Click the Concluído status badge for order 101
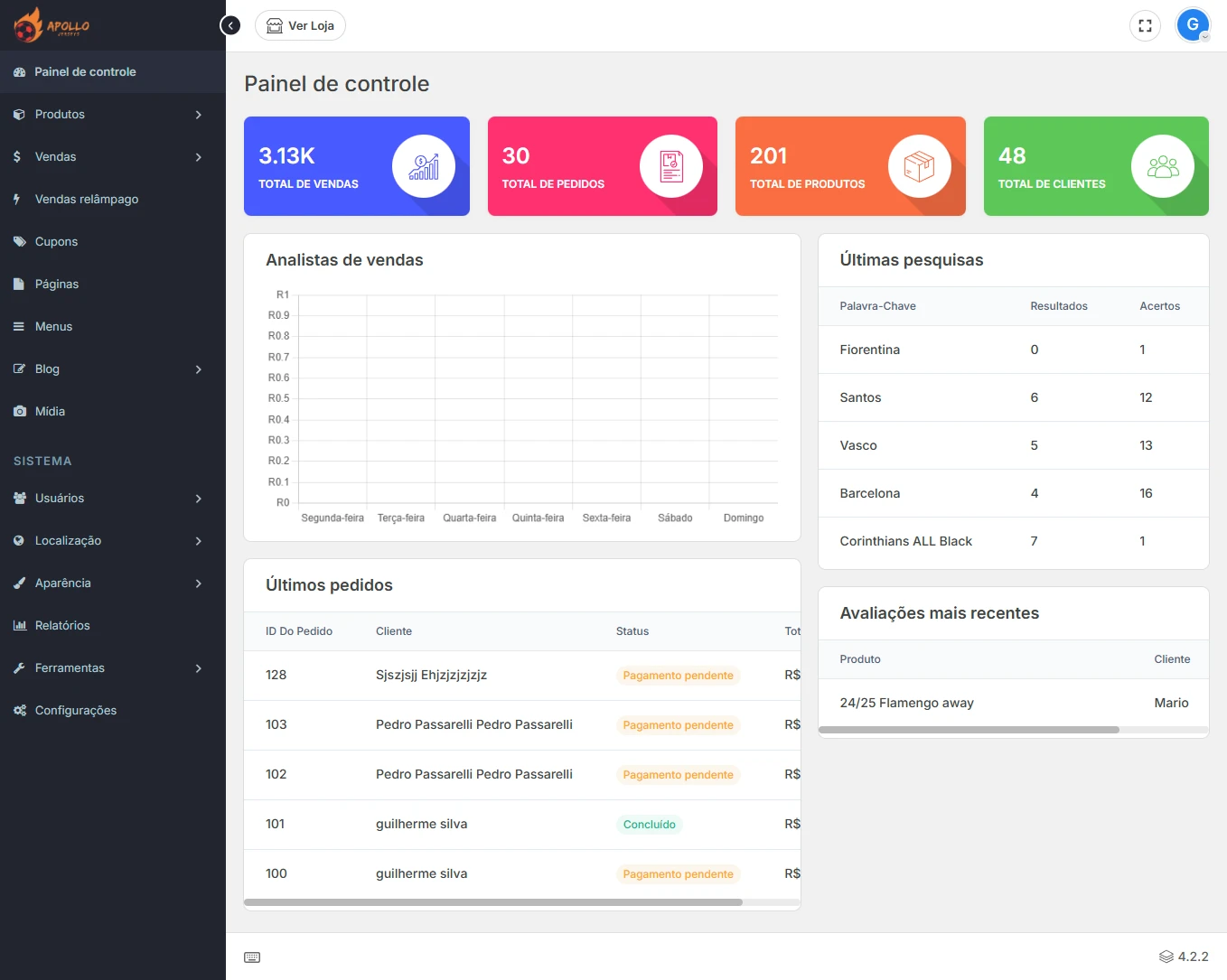Image resolution: width=1227 pixels, height=980 pixels. 649,825
